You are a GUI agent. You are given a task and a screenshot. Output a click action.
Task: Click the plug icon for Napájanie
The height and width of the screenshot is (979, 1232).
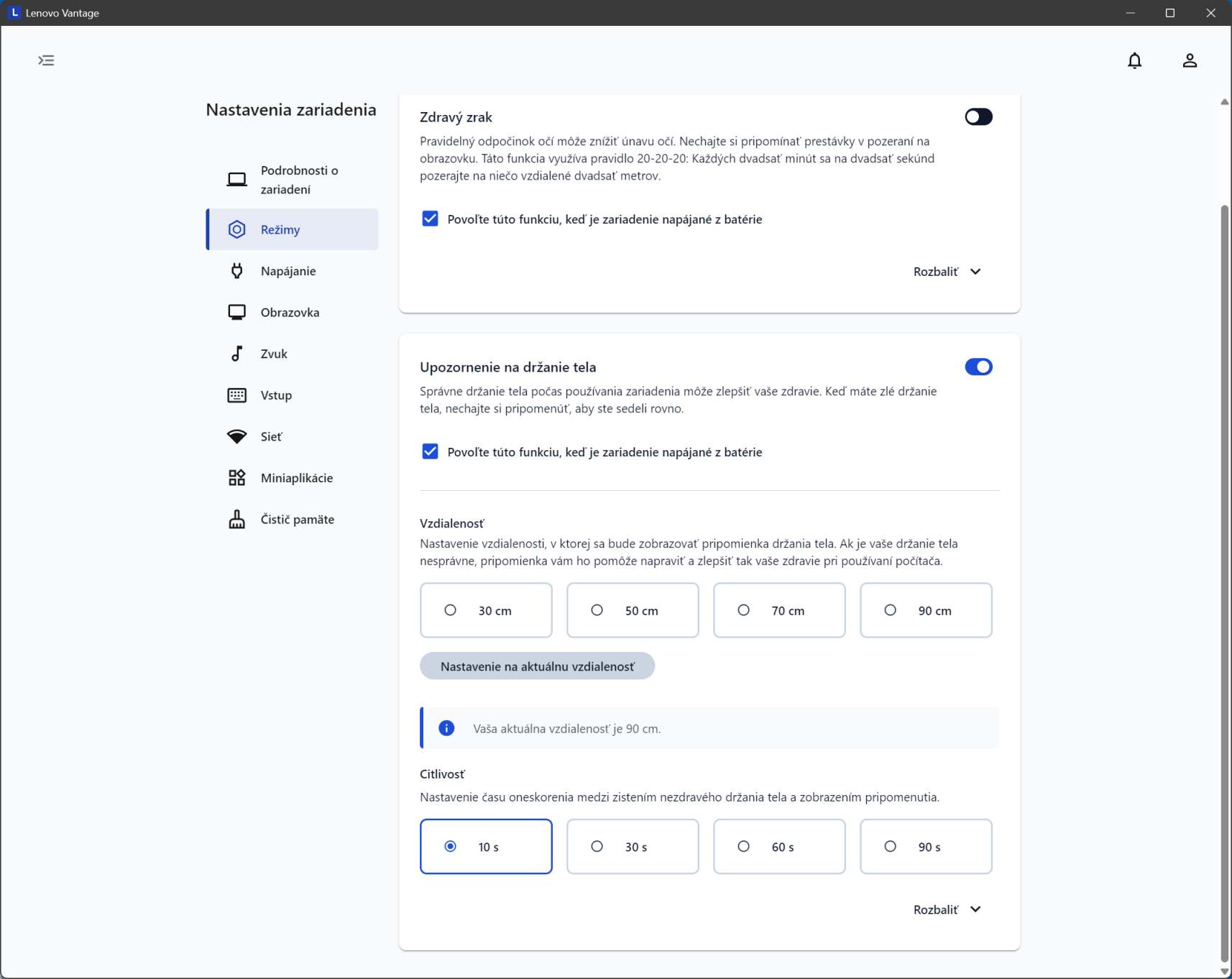[x=236, y=271]
